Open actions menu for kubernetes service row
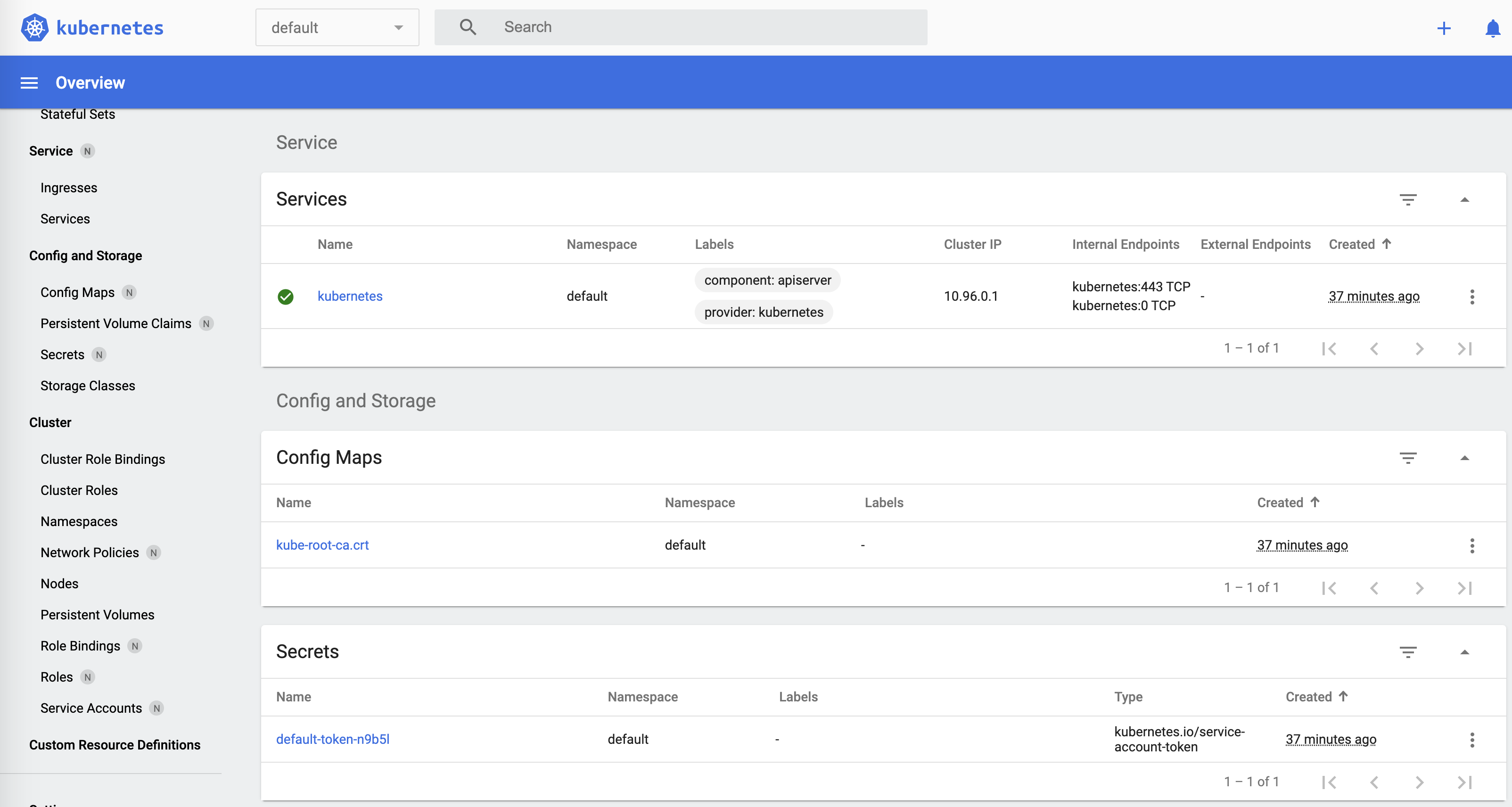1512x807 pixels. (1472, 296)
